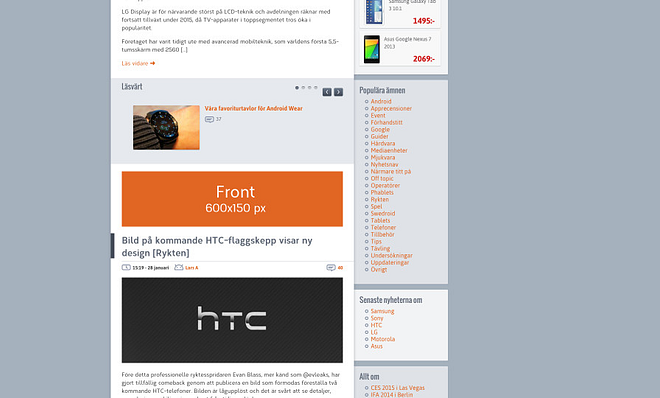Open the Samsung Galaxy Tab product card
660x398 pixels.
coord(400,13)
